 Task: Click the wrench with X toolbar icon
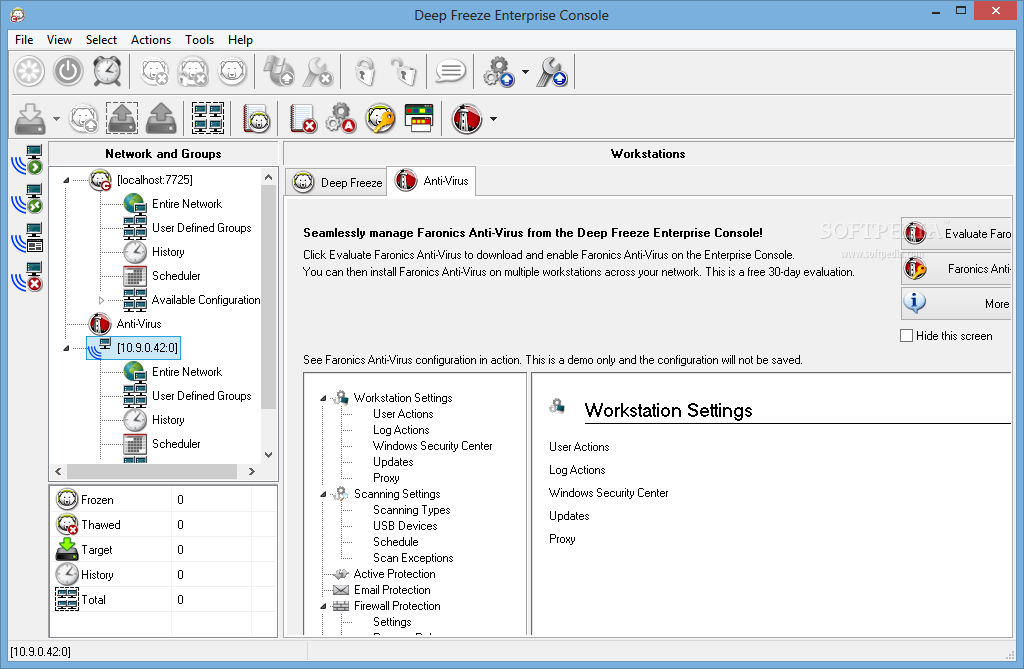point(318,71)
